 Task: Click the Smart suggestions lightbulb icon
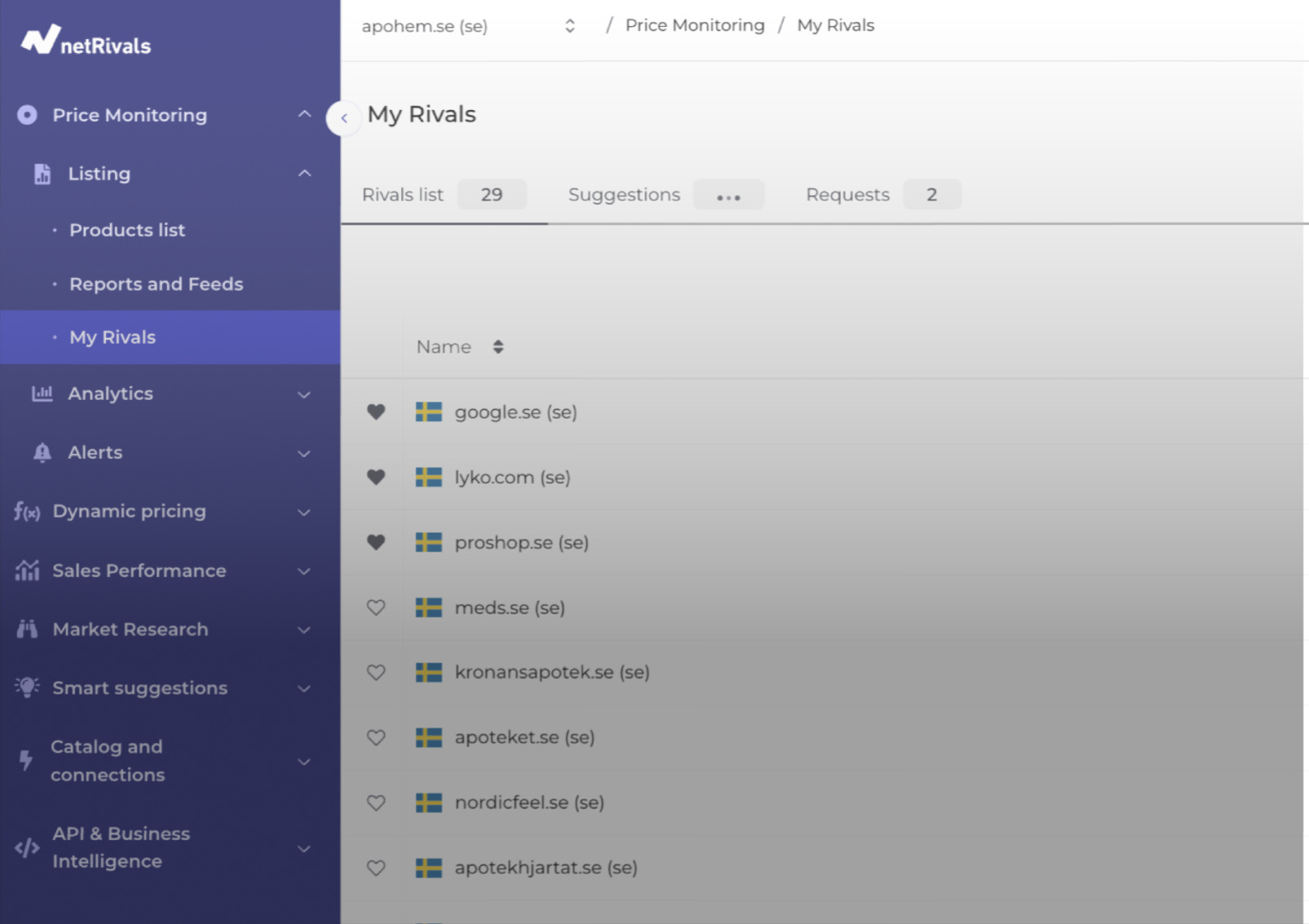[27, 688]
